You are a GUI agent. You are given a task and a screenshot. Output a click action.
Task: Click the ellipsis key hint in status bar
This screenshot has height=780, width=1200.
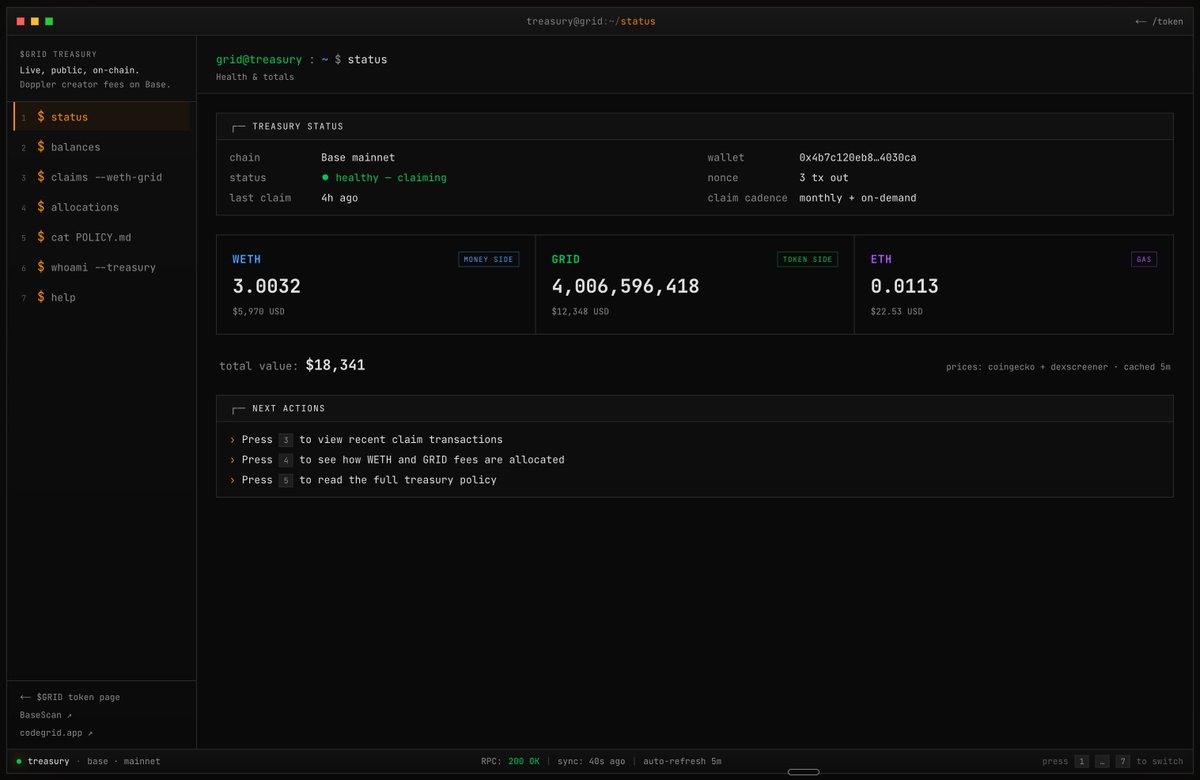pyautogui.click(x=1102, y=761)
